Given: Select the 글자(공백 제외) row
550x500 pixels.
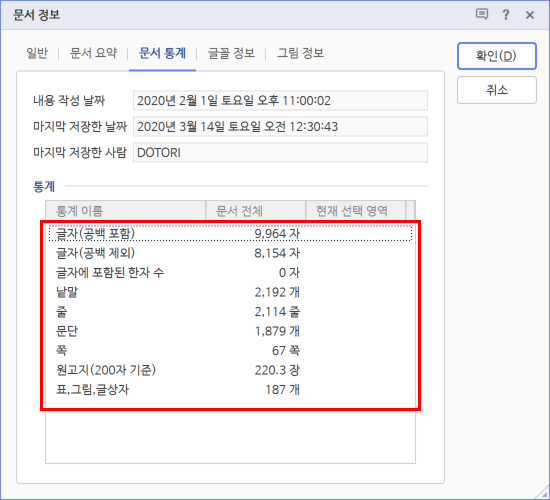Looking at the screenshot, I should 230,253.
